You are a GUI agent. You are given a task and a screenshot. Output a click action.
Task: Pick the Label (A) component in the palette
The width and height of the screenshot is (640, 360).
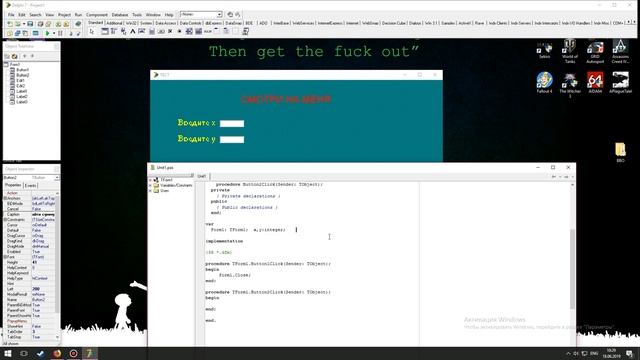[133, 31]
